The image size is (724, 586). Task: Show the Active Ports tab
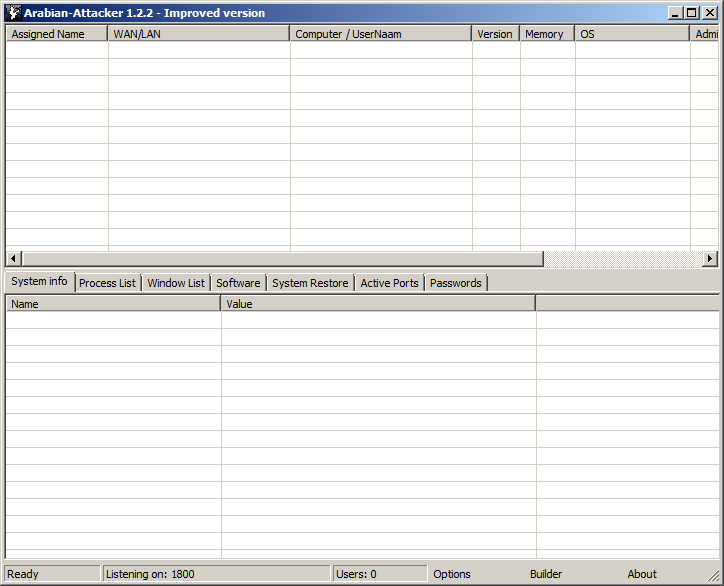pos(389,283)
